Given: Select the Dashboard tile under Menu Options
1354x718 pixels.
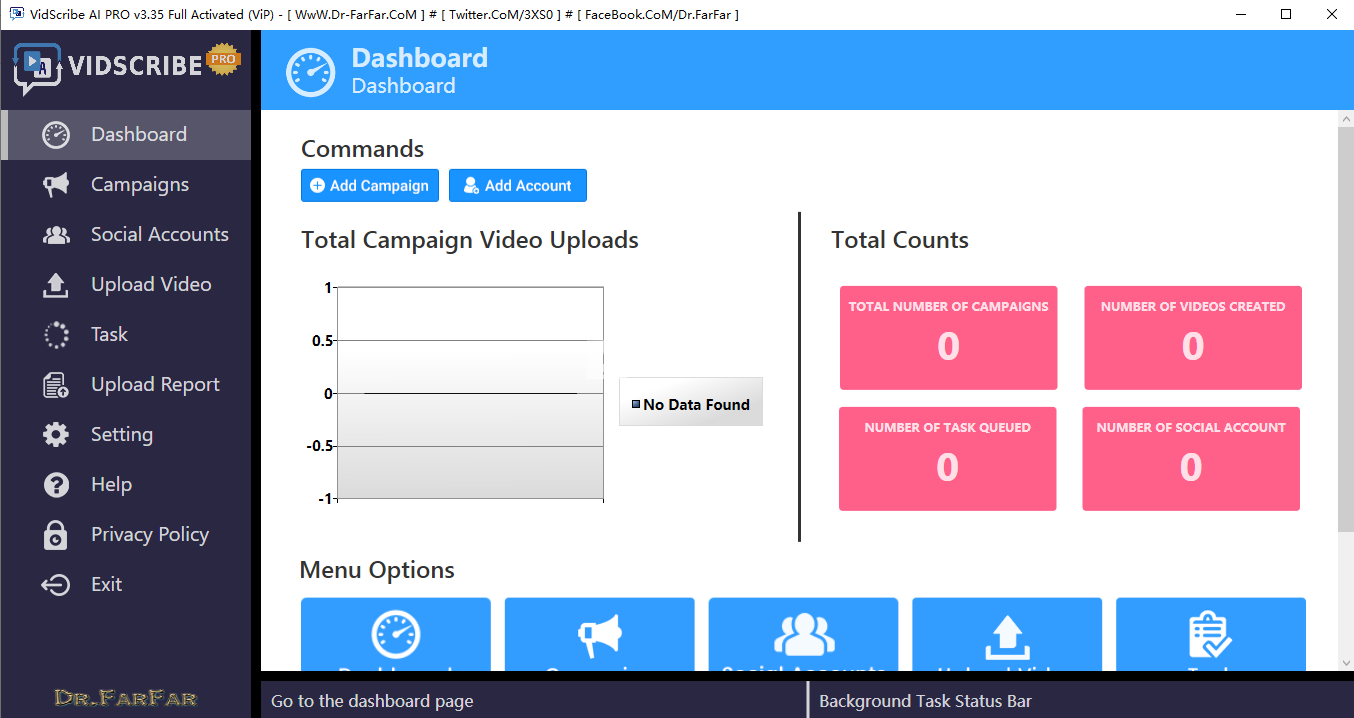Looking at the screenshot, I should pyautogui.click(x=396, y=634).
